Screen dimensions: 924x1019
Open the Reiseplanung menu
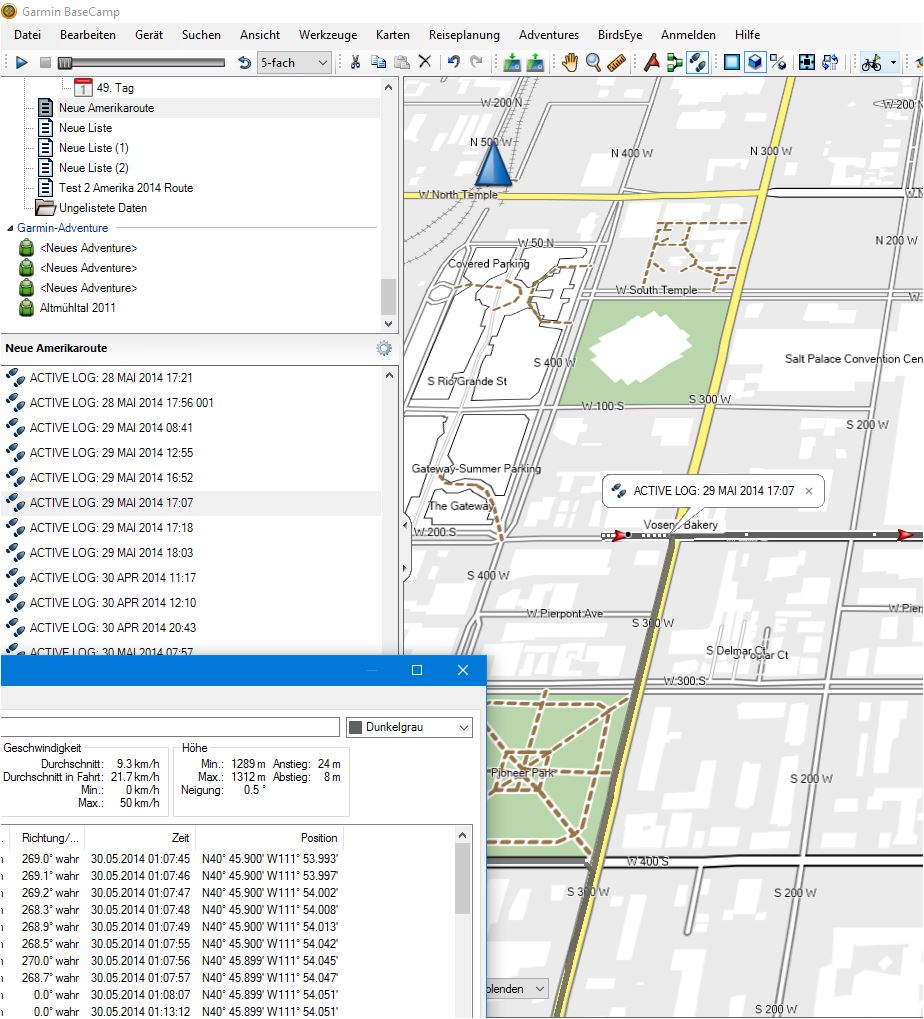coord(464,35)
